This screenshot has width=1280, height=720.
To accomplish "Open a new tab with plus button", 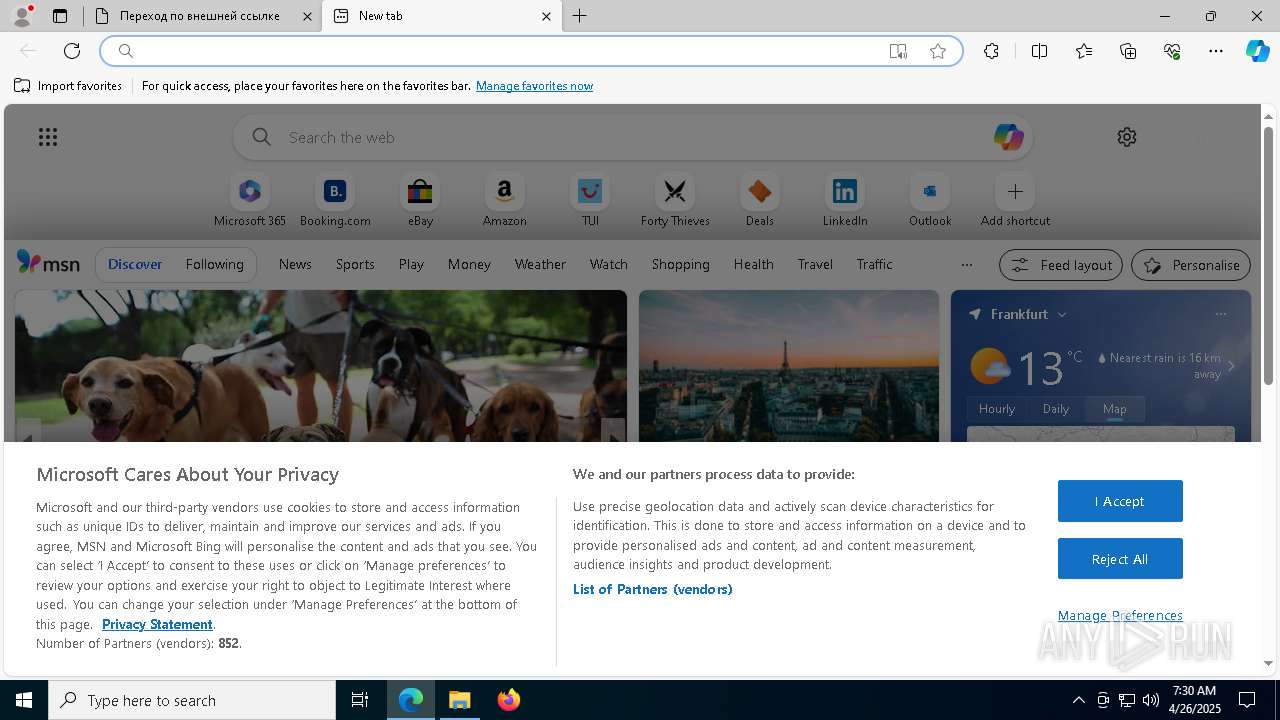I will point(580,16).
